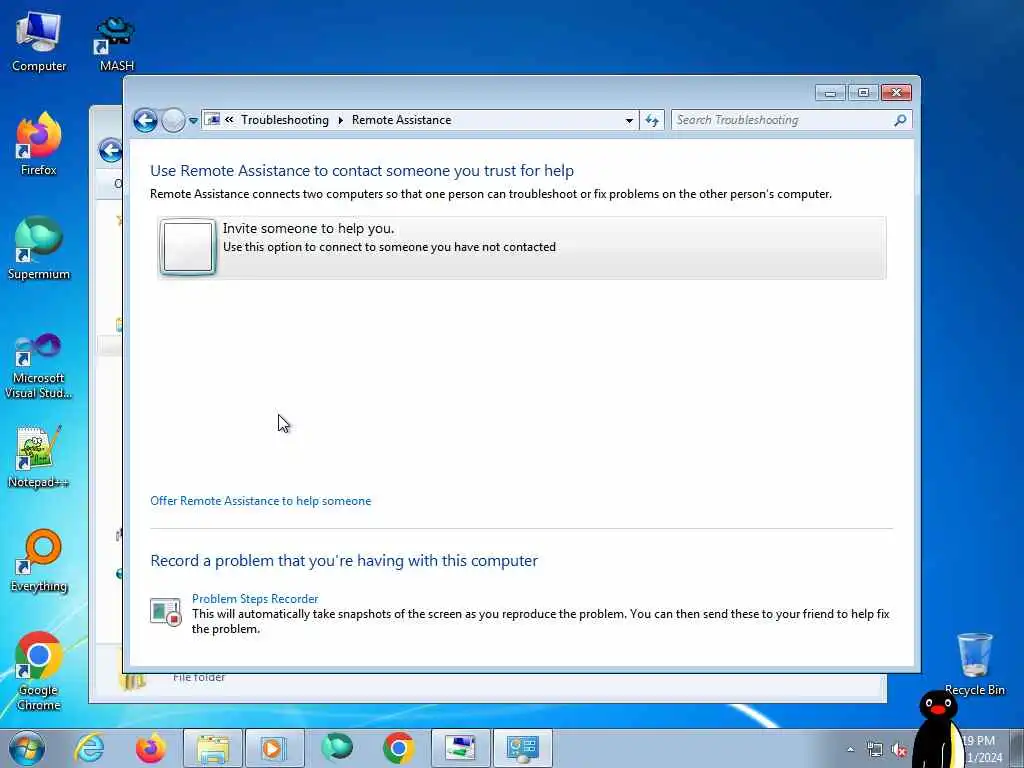Click the disabled forward navigation button
Image resolution: width=1024 pixels, height=768 pixels.
(x=173, y=120)
